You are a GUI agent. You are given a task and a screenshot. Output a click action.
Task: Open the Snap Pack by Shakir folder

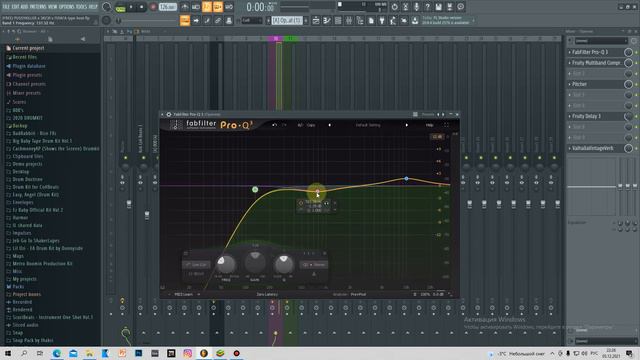click(33, 340)
